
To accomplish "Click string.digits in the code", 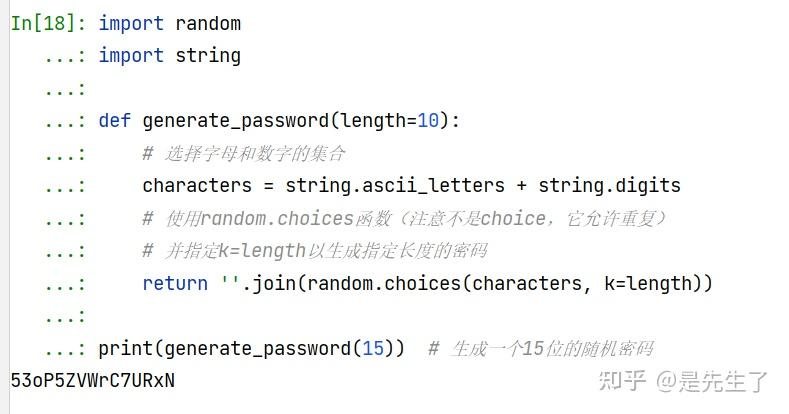I will coord(609,186).
